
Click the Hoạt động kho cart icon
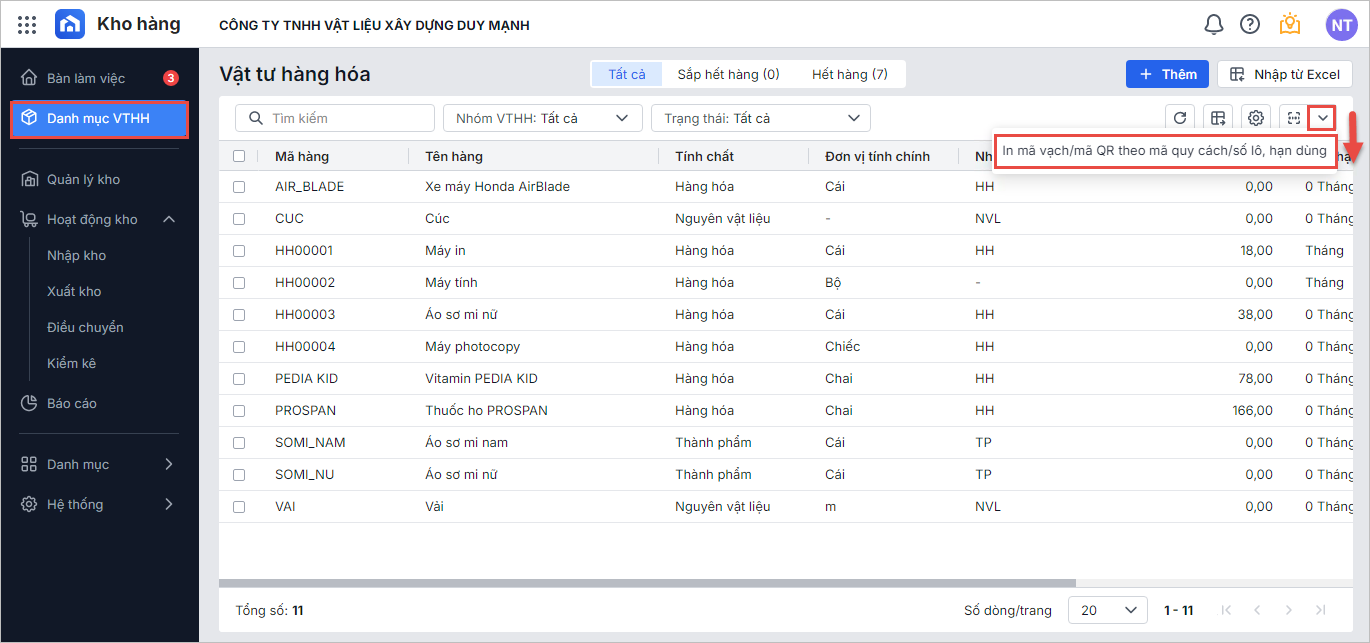coord(29,220)
